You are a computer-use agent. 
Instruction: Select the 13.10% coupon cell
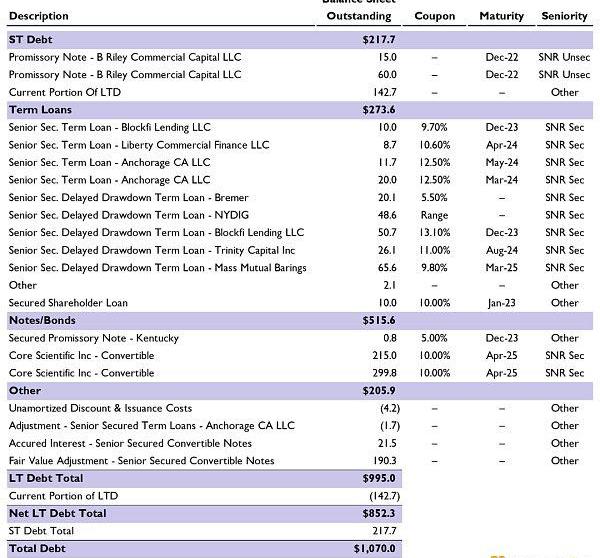point(434,232)
